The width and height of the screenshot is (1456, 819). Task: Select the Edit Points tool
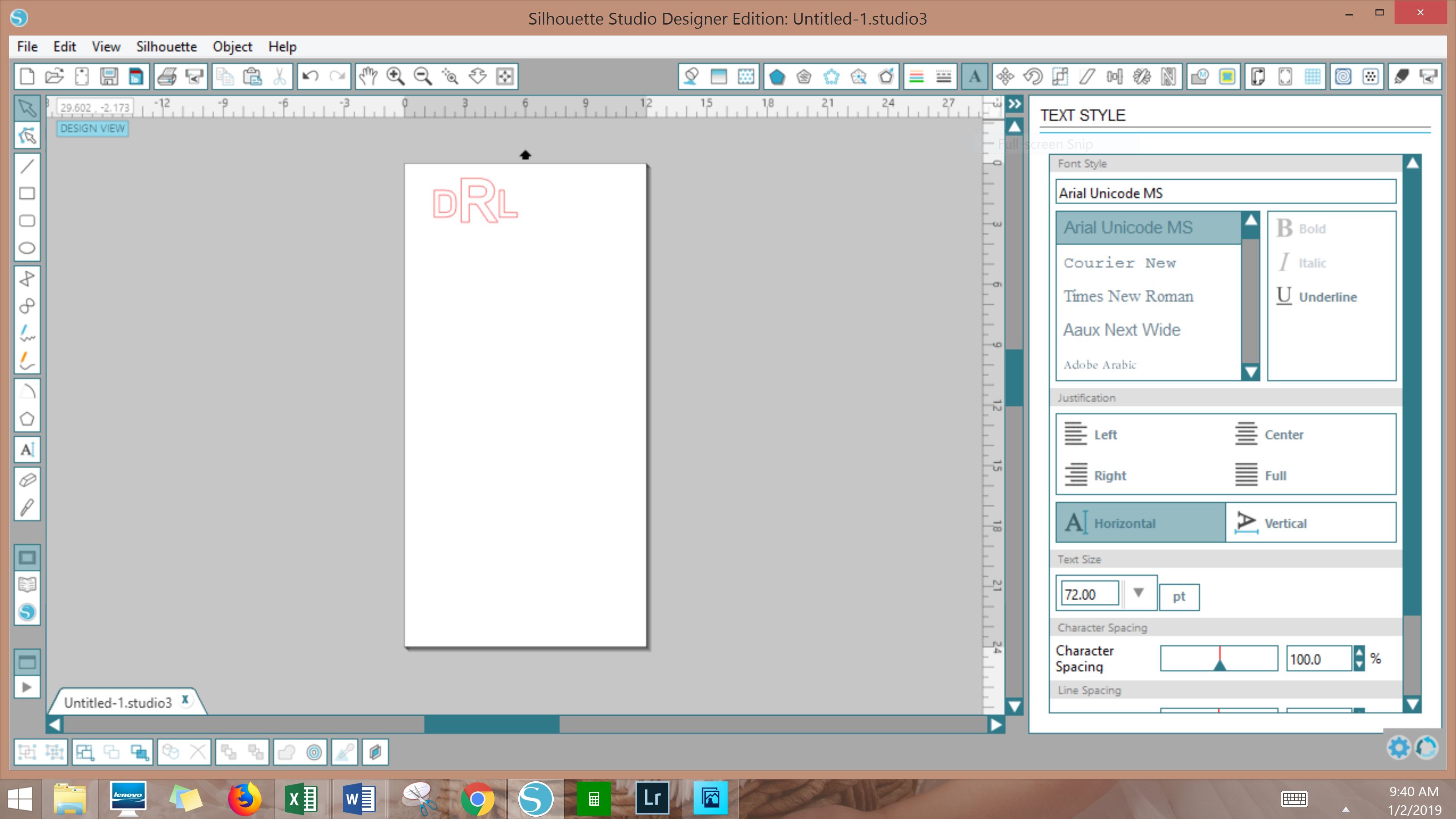[26, 136]
